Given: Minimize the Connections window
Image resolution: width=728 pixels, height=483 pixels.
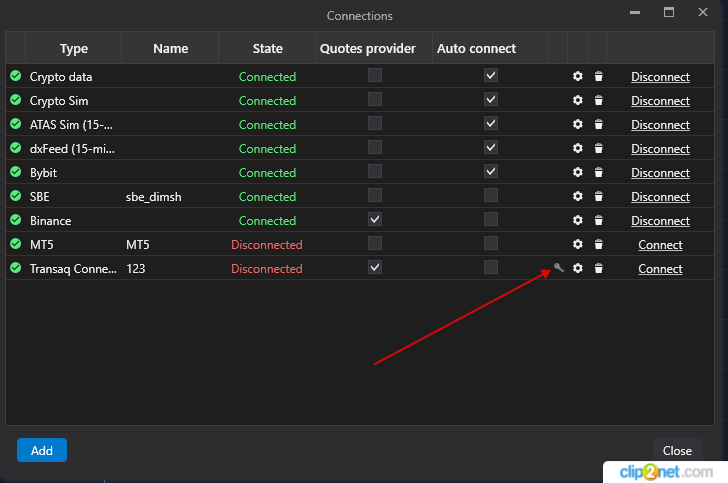Looking at the screenshot, I should click(x=635, y=13).
